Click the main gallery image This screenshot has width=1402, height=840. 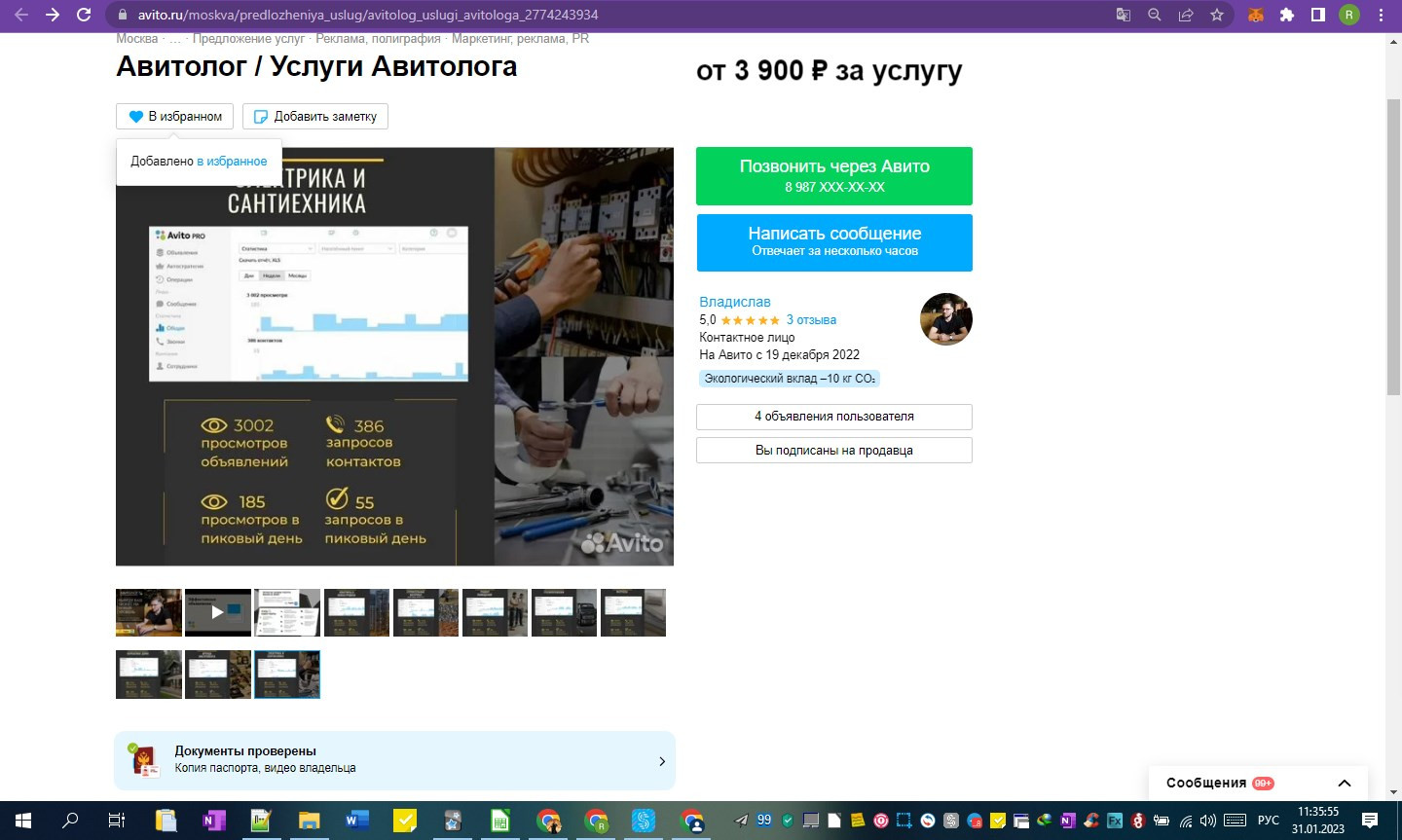tap(394, 356)
